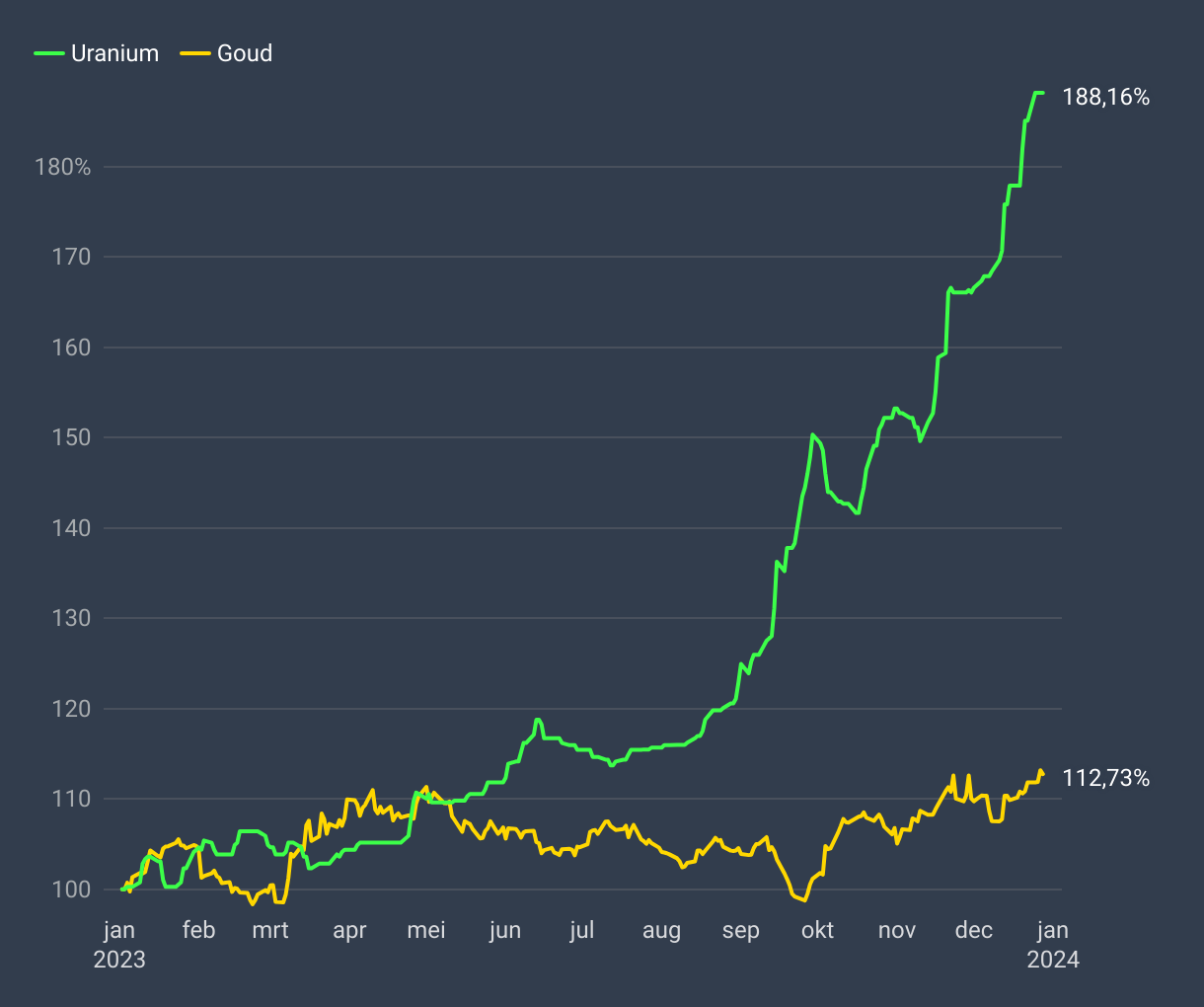Click the sep x-axis month label
Viewport: 1204px width, 1007px height.
tap(740, 930)
